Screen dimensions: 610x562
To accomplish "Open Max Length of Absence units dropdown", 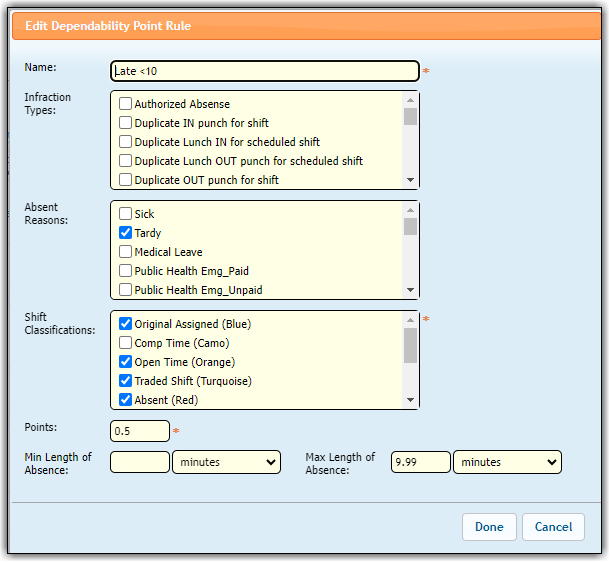I will pos(507,462).
